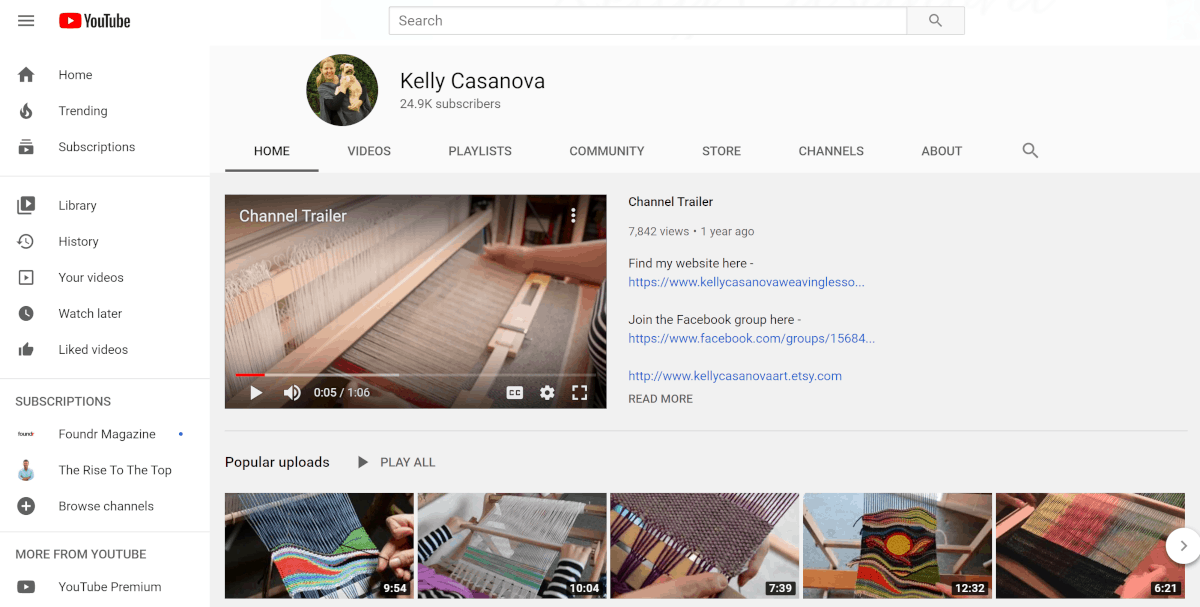Open the kellycasanovaweavinglesso website link
The image size is (1200, 607).
746,282
